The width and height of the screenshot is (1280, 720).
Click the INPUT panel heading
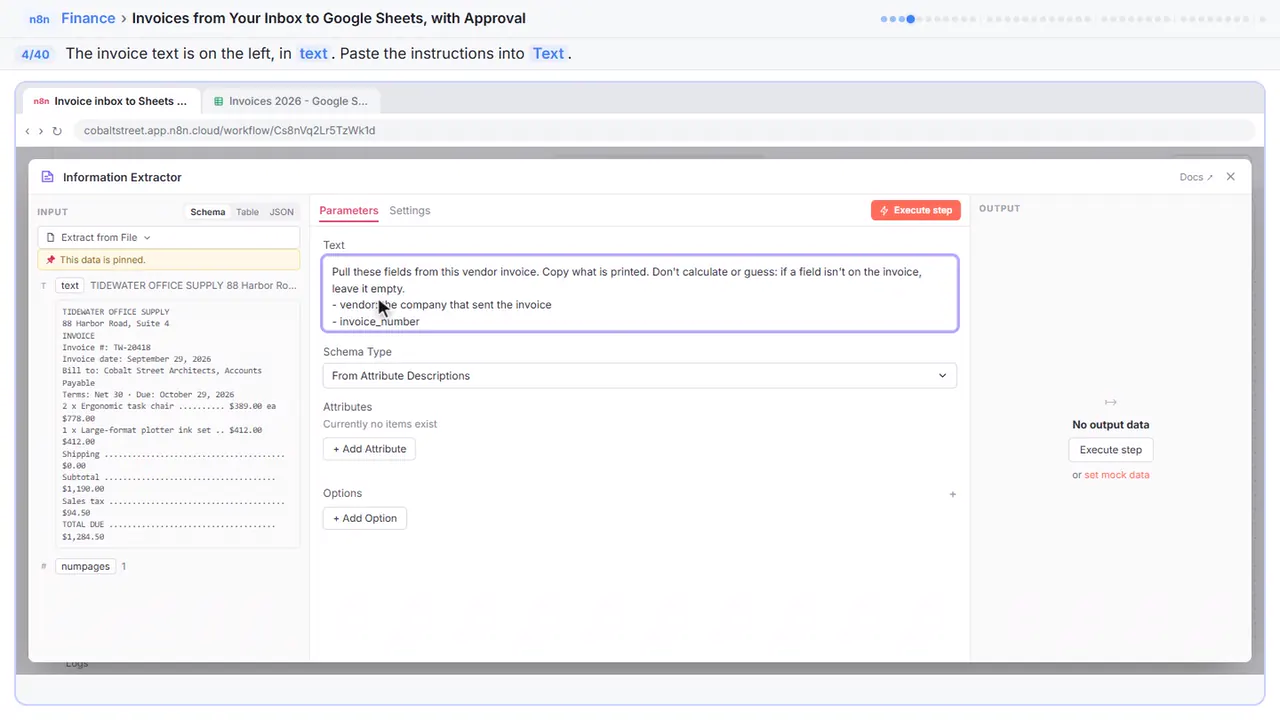point(52,212)
